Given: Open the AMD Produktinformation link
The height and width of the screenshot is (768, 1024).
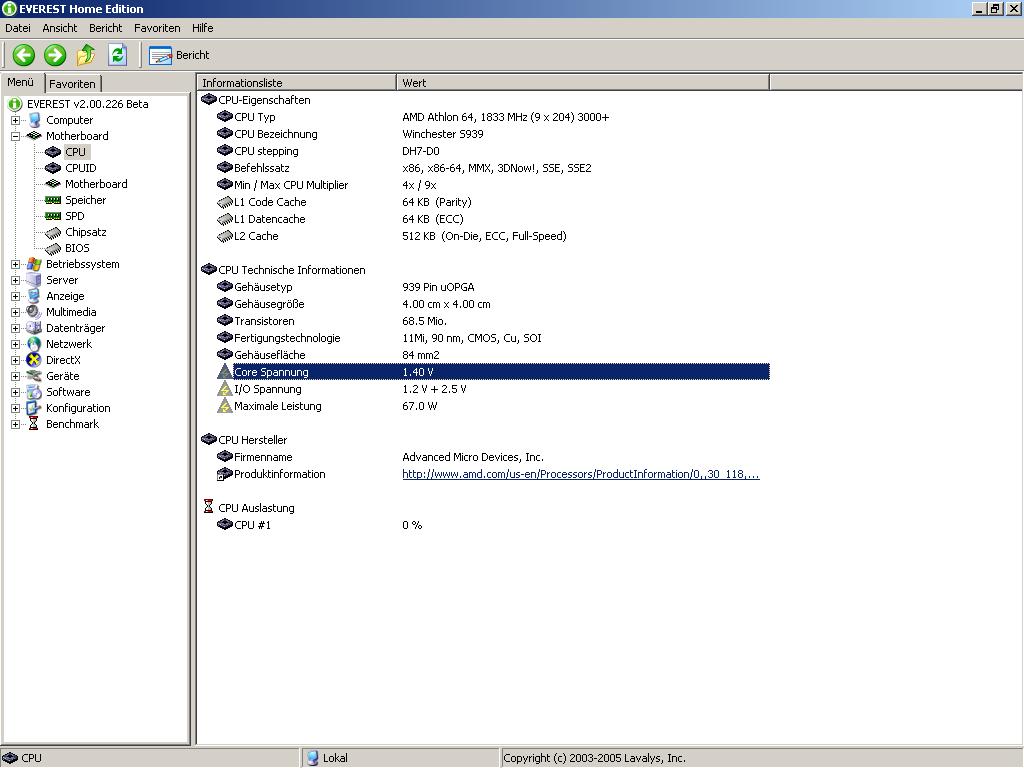Looking at the screenshot, I should [x=581, y=474].
